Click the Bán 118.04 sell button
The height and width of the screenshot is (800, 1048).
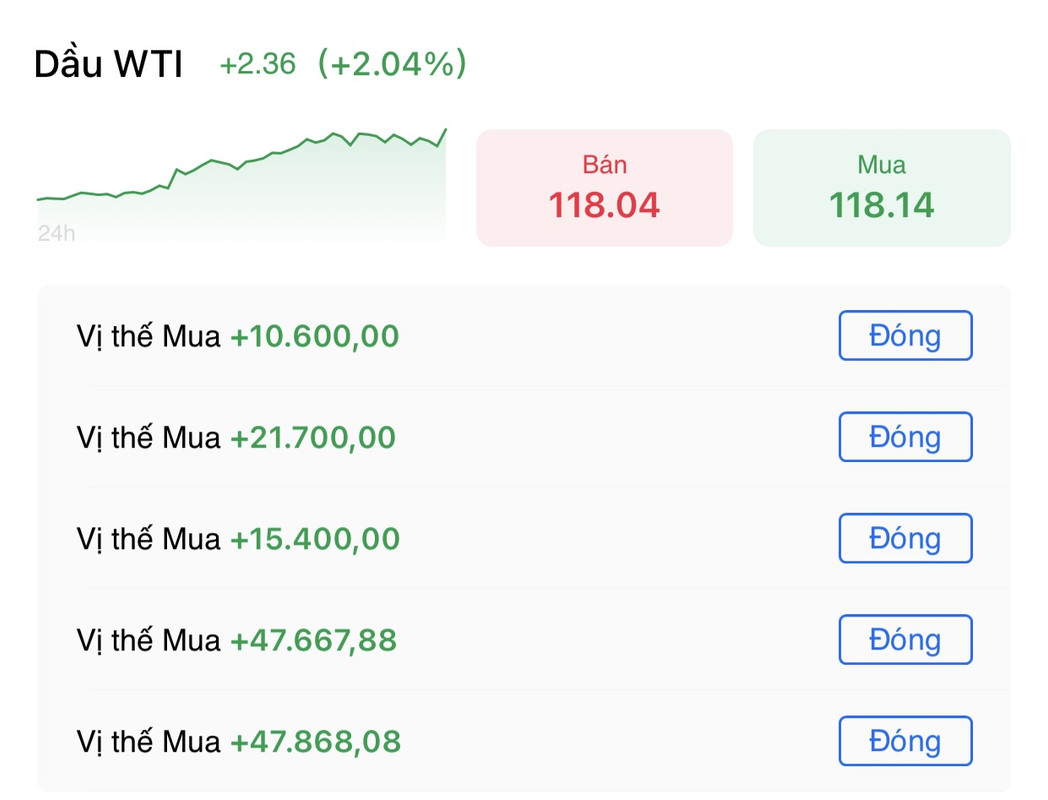click(x=604, y=188)
